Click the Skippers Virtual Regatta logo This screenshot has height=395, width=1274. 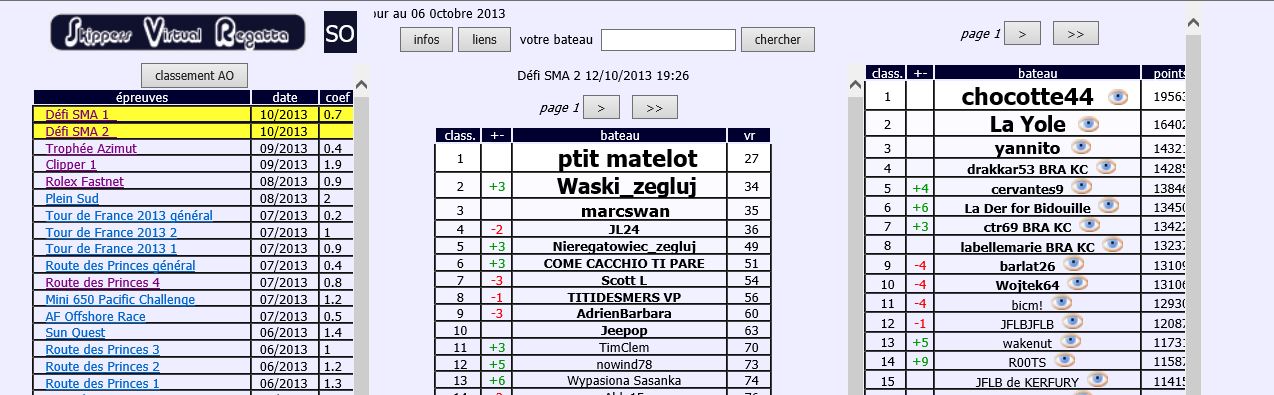[x=178, y=33]
